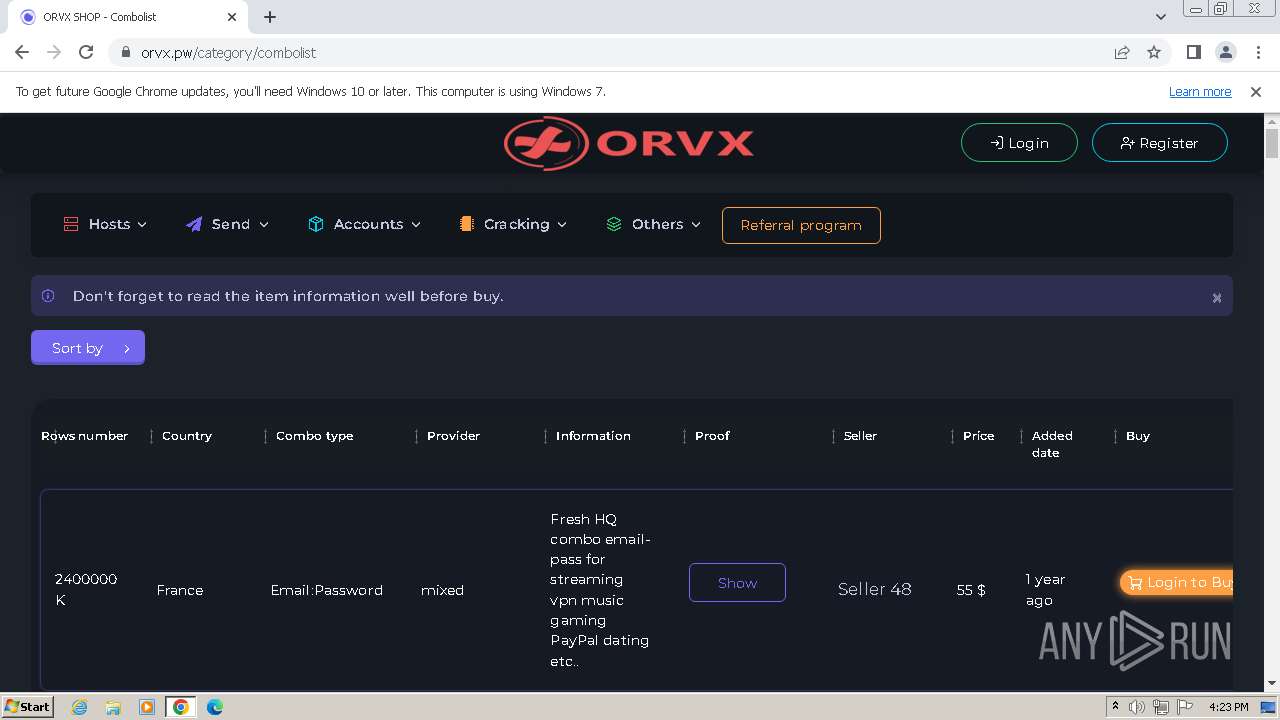The height and width of the screenshot is (720, 1280).
Task: Open the Referral program page
Action: (801, 225)
